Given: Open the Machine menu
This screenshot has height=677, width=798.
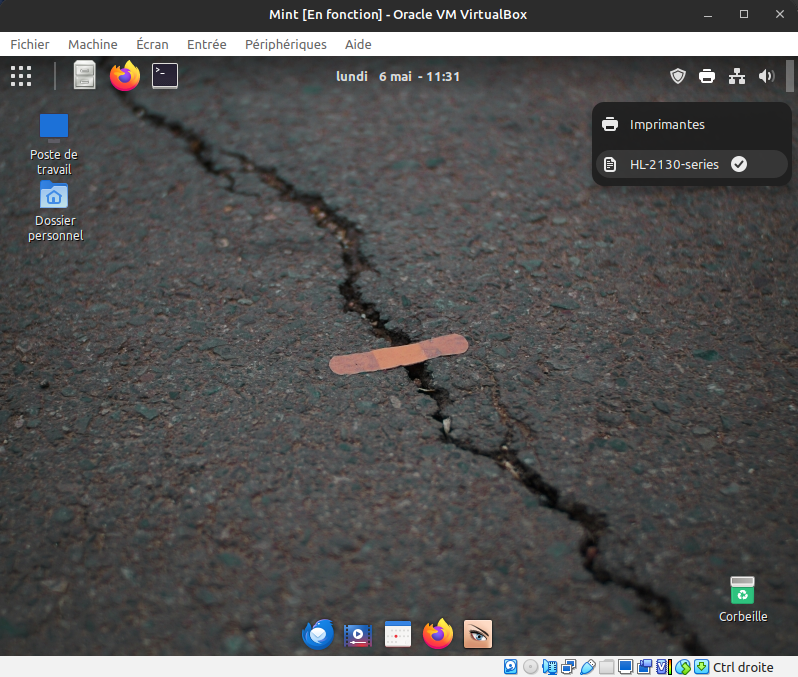Looking at the screenshot, I should pyautogui.click(x=92, y=44).
